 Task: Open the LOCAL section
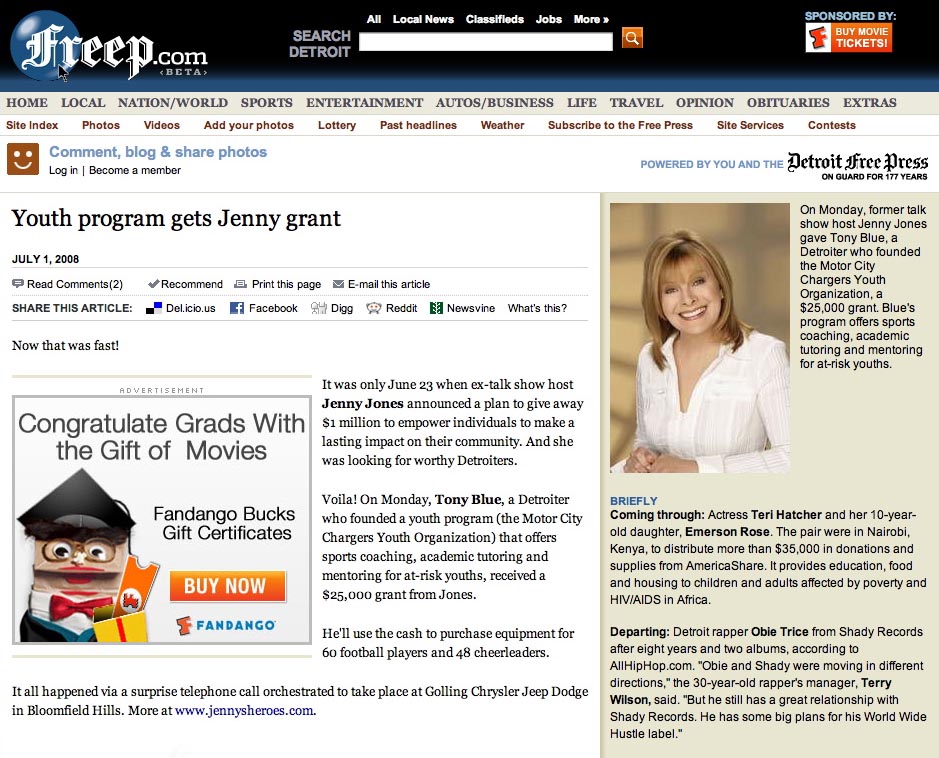tap(83, 102)
